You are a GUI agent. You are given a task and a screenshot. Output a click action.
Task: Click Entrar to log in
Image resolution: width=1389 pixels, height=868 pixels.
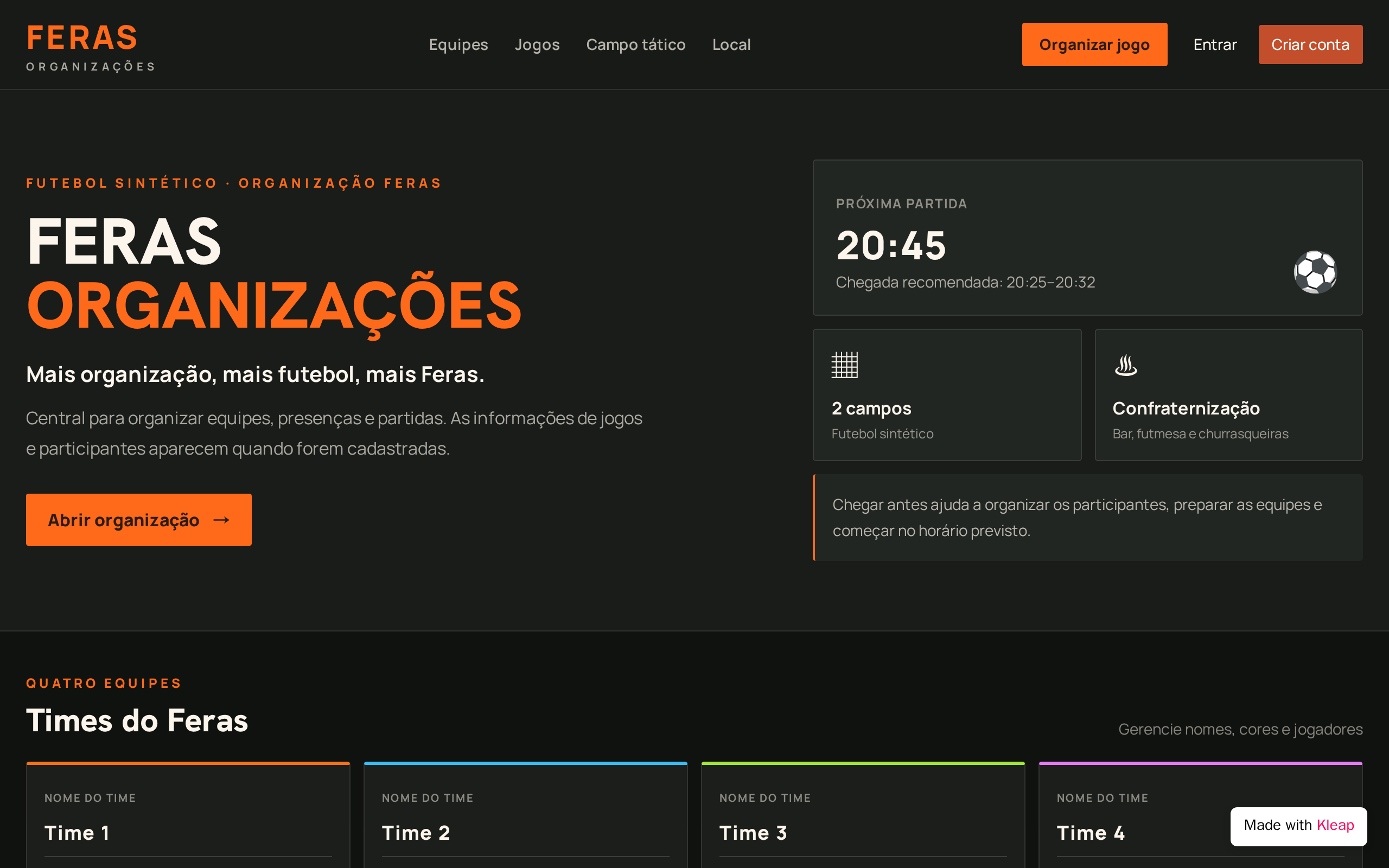point(1214,45)
